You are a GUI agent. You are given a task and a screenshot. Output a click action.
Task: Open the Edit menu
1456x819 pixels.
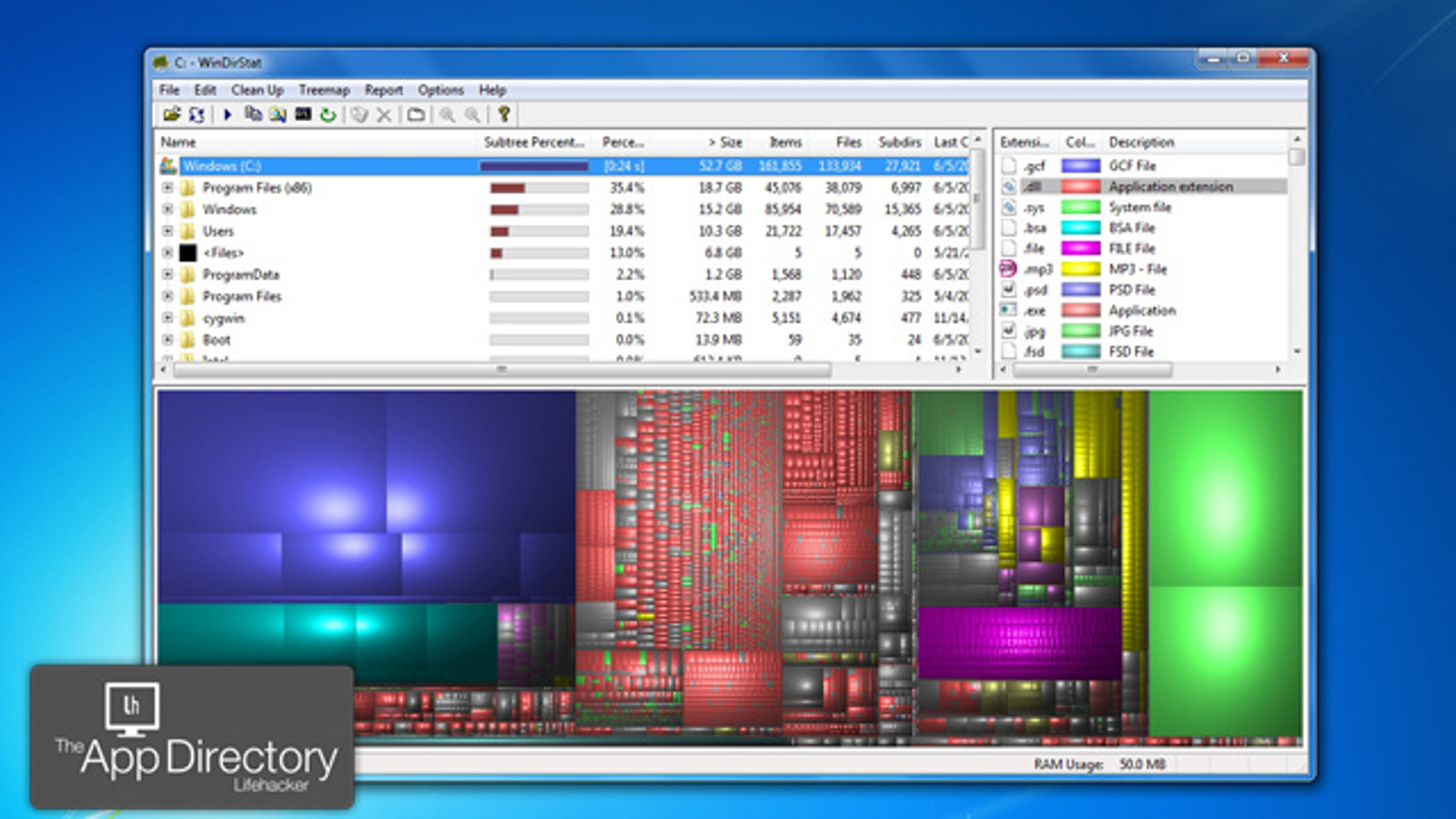(205, 90)
